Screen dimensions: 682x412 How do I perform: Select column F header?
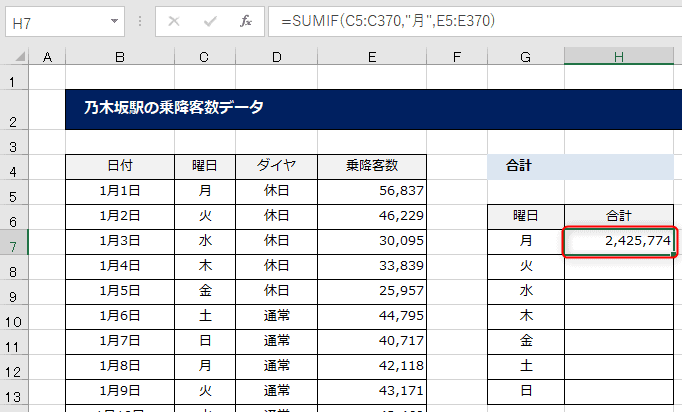click(457, 57)
